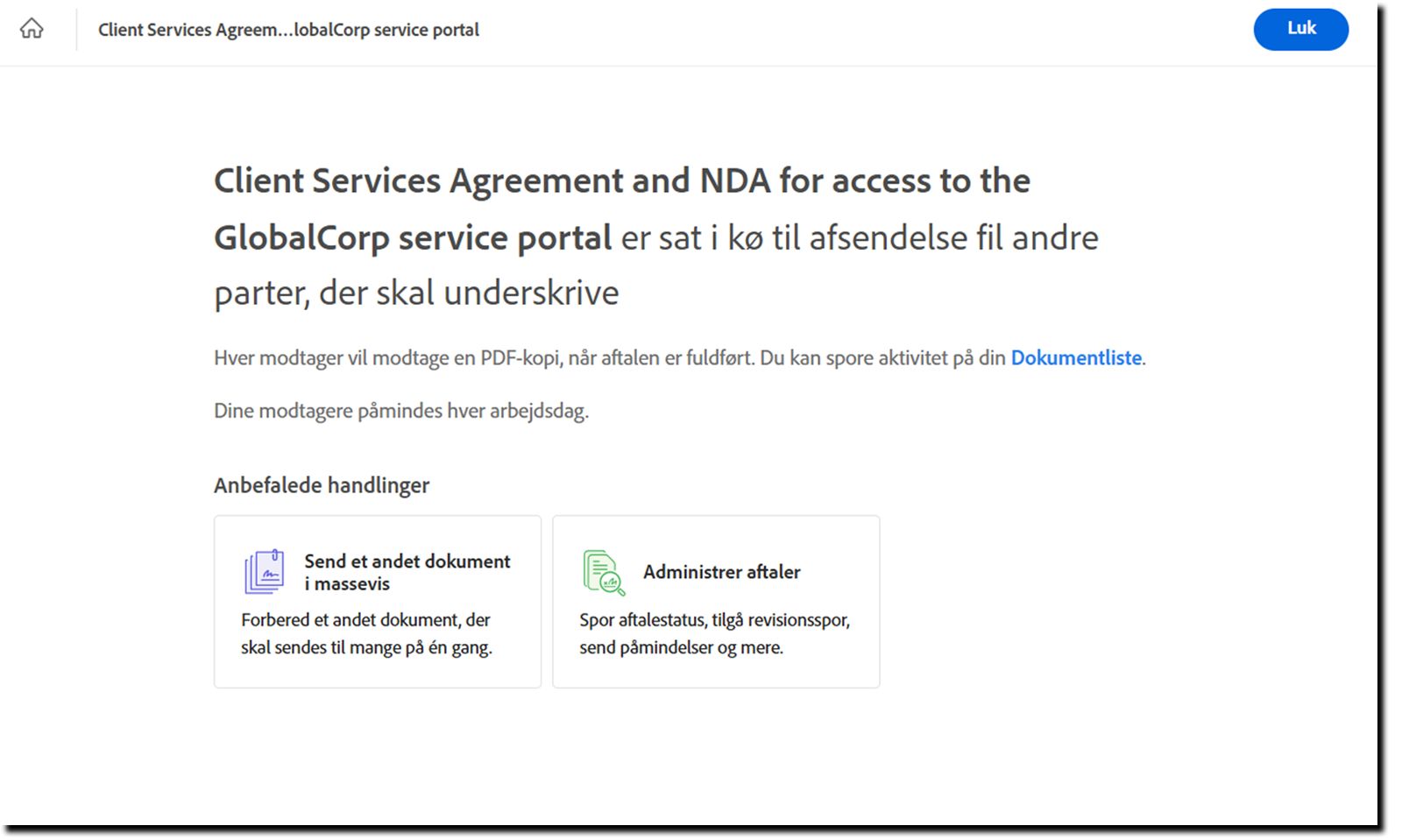Click "send påmindelser og mere" text line
This screenshot has width=1402, height=840.
tap(681, 648)
